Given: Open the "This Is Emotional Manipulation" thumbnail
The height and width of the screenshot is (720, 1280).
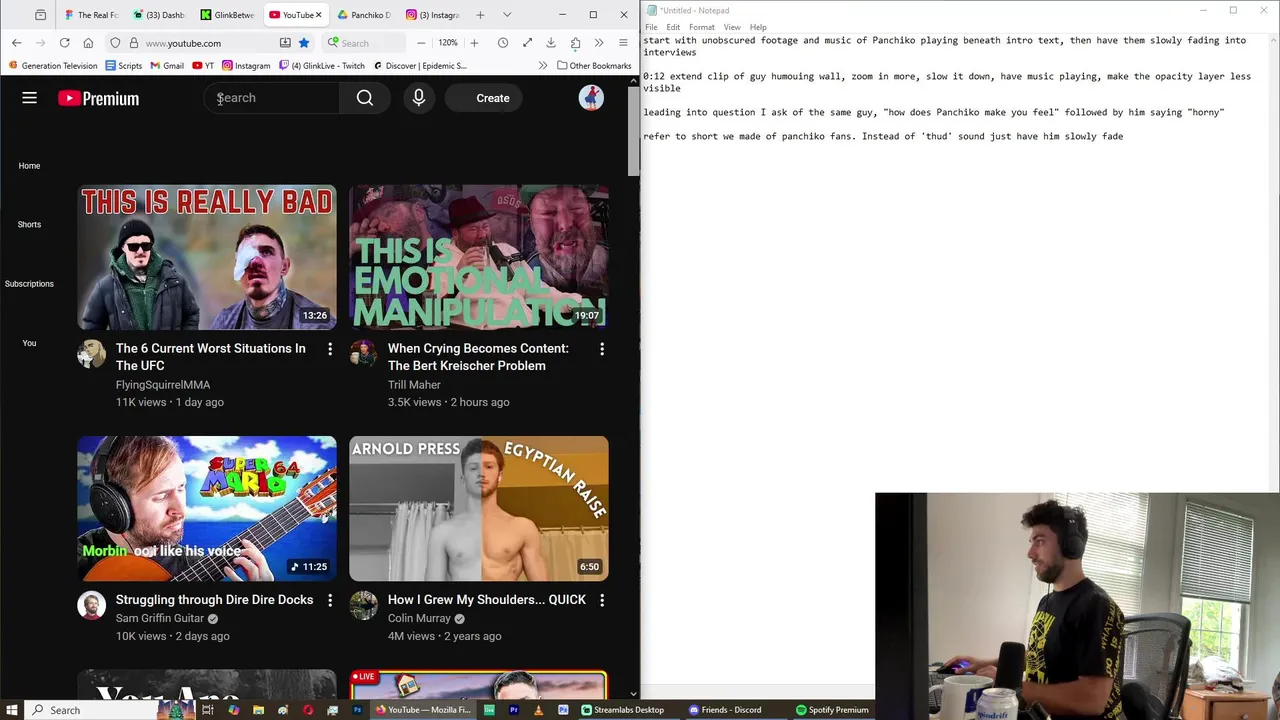Looking at the screenshot, I should (479, 257).
